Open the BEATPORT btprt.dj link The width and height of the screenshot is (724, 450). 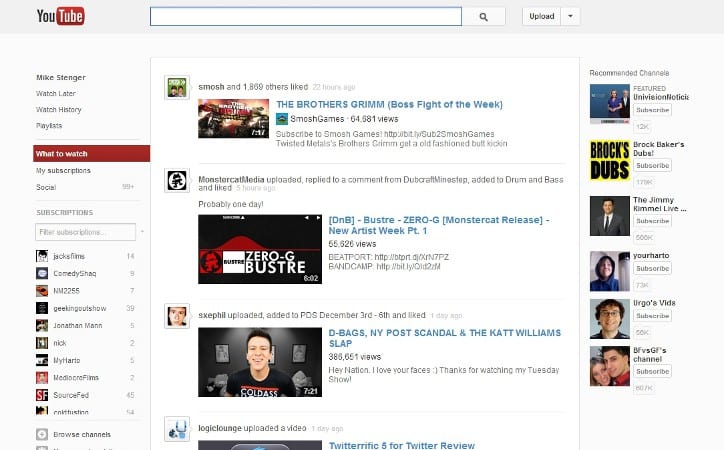(411, 257)
